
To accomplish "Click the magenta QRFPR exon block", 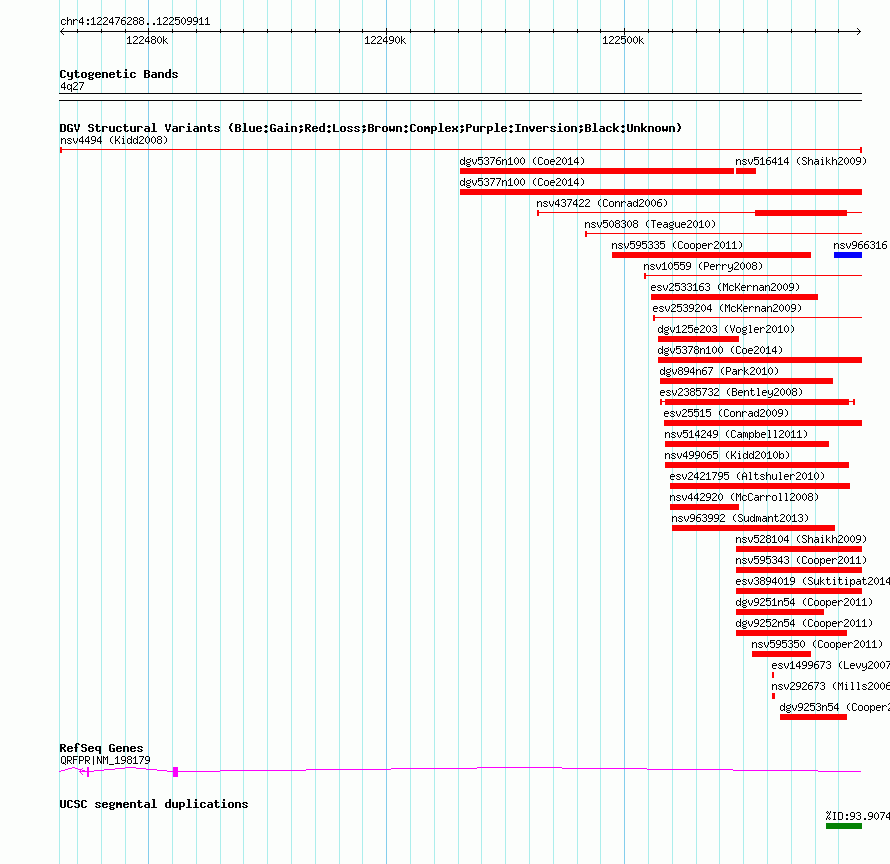I will click(175, 772).
